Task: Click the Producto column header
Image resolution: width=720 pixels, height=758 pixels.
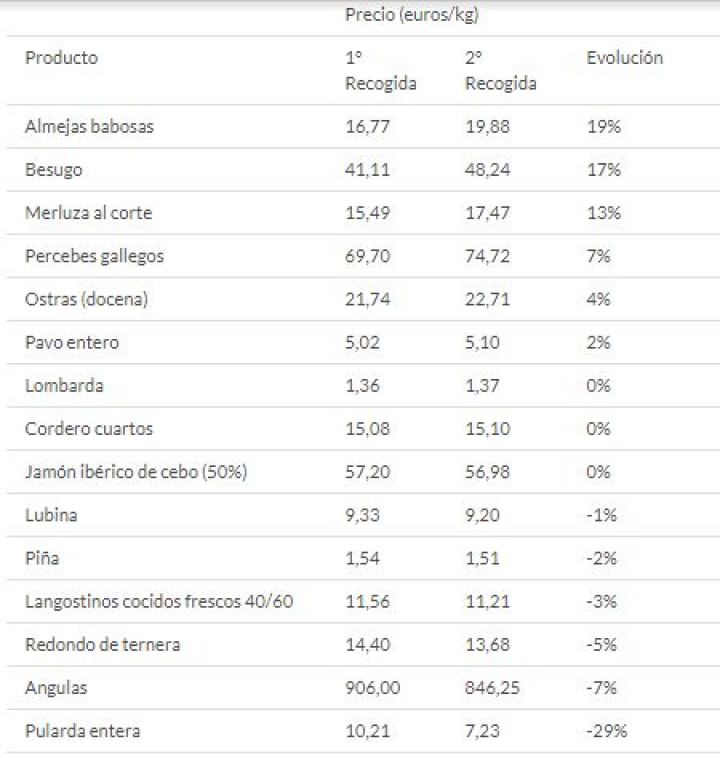Action: 62,58
